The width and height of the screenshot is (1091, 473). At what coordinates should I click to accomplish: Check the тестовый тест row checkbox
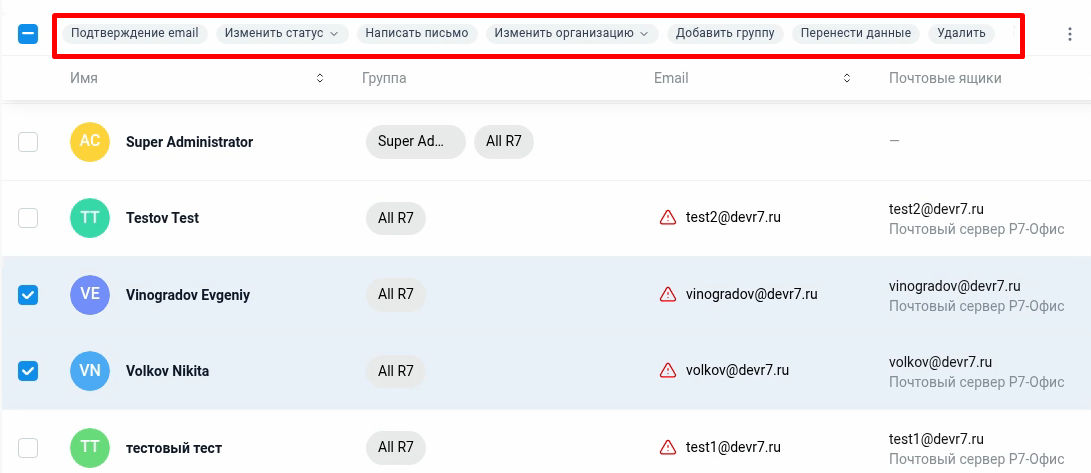(x=28, y=447)
